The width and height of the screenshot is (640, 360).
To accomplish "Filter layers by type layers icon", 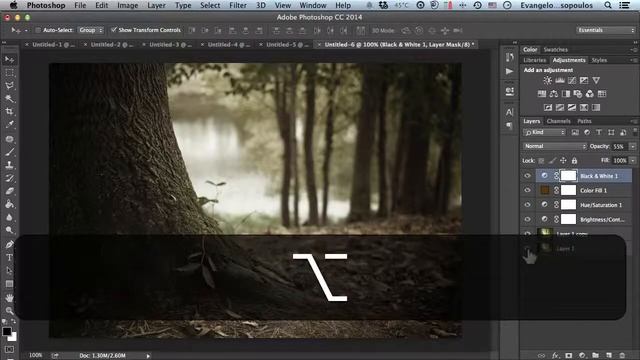I will tap(599, 132).
